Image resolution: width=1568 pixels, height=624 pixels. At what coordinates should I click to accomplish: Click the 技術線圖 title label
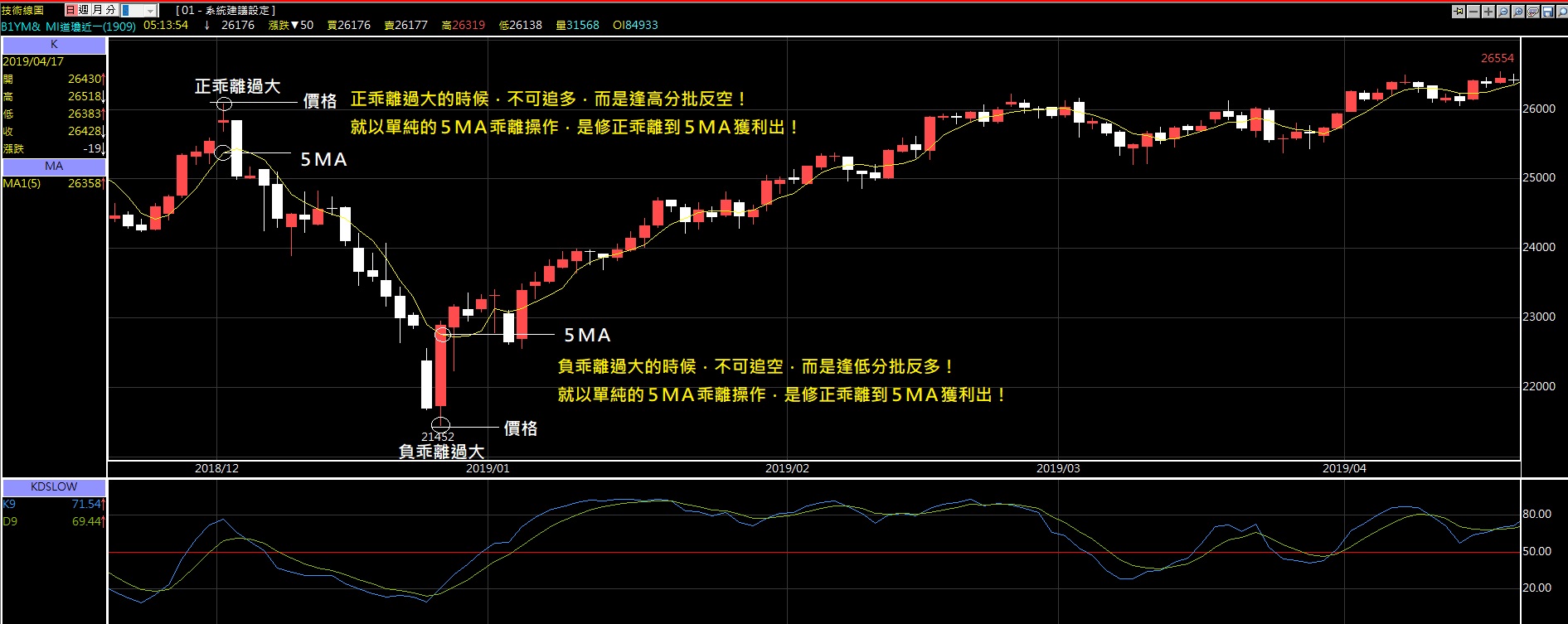point(22,10)
